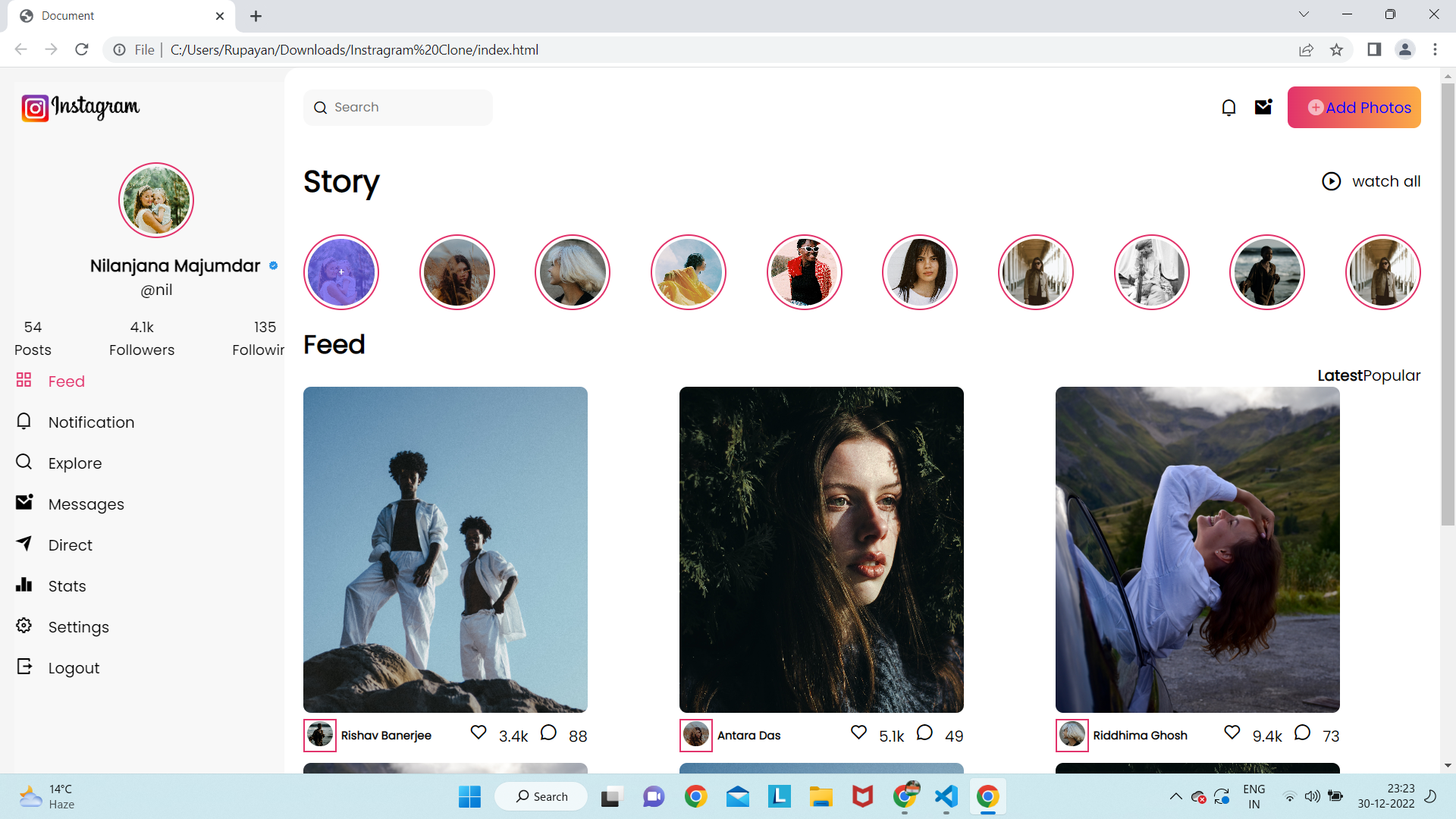This screenshot has height=819, width=1456.
Task: Click watch all to play stories
Action: (1386, 181)
